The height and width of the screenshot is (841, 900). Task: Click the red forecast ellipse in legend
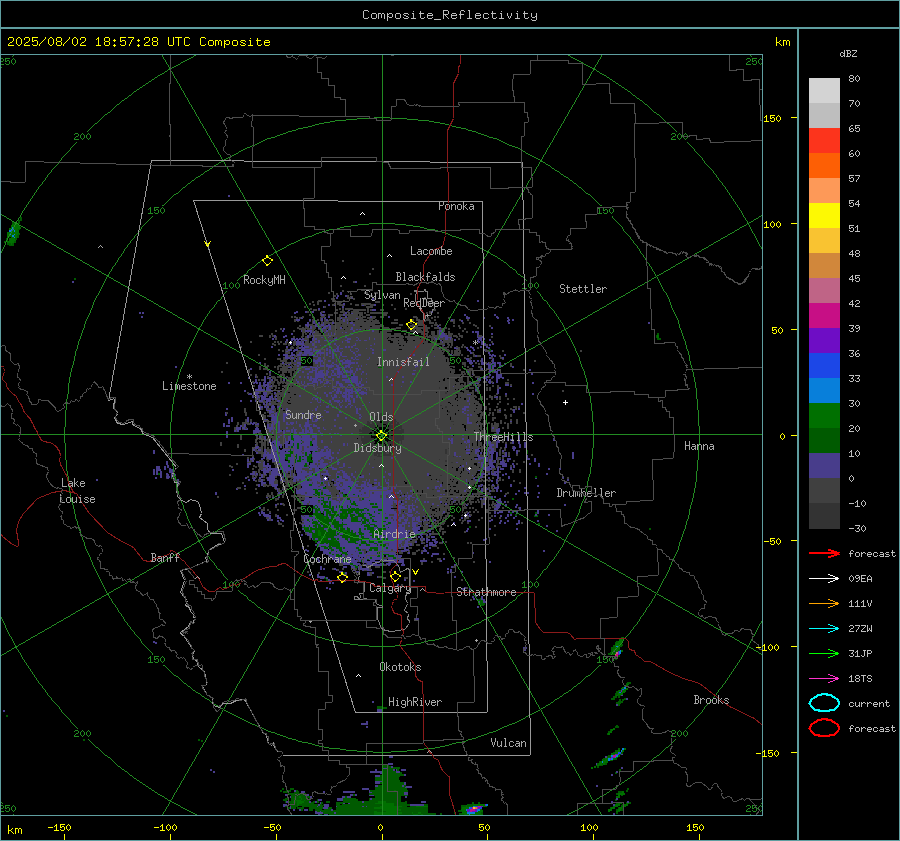point(824,728)
